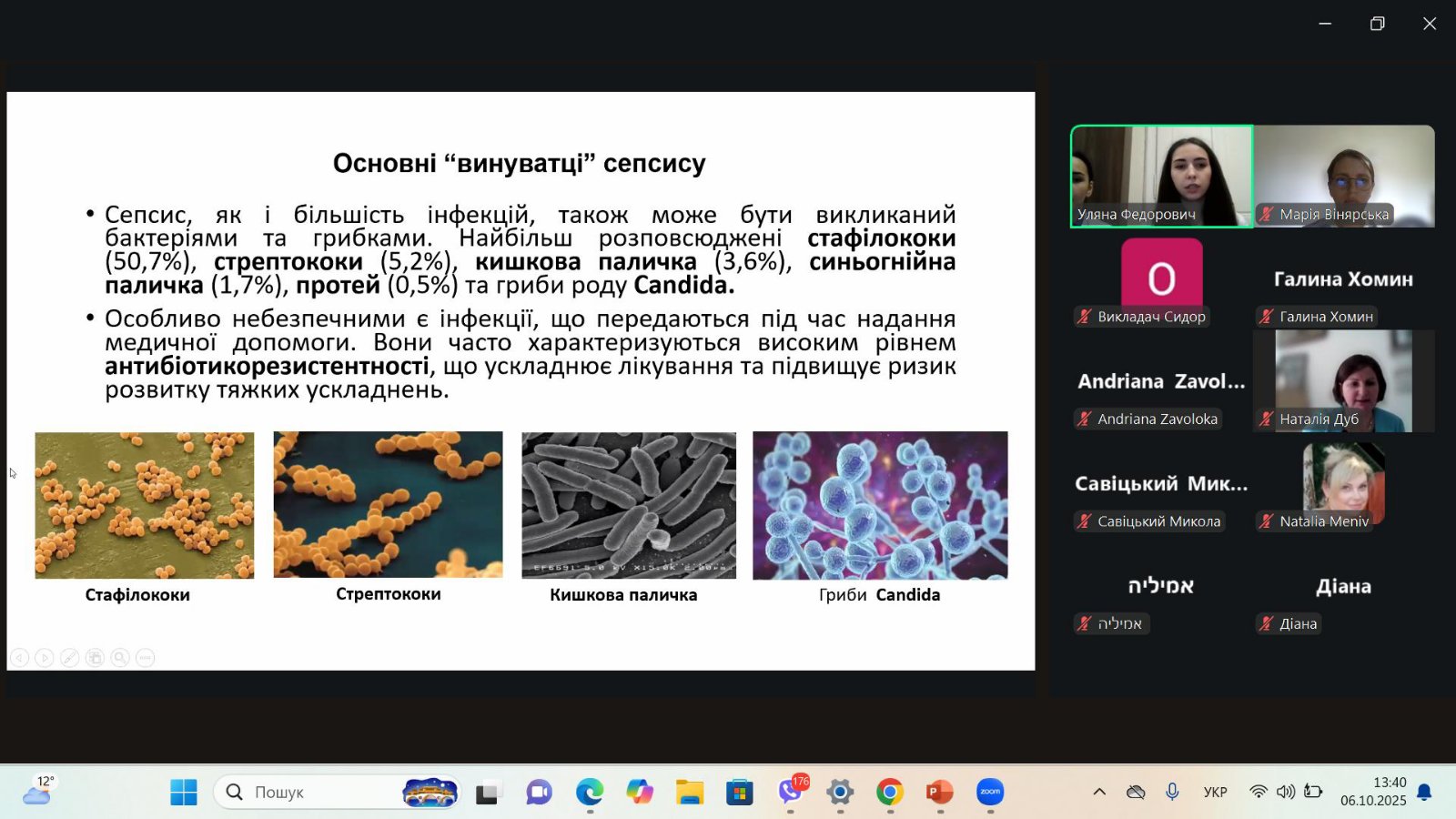Open Viber with 176 notifications
This screenshot has width=1456, height=819.
tap(791, 793)
